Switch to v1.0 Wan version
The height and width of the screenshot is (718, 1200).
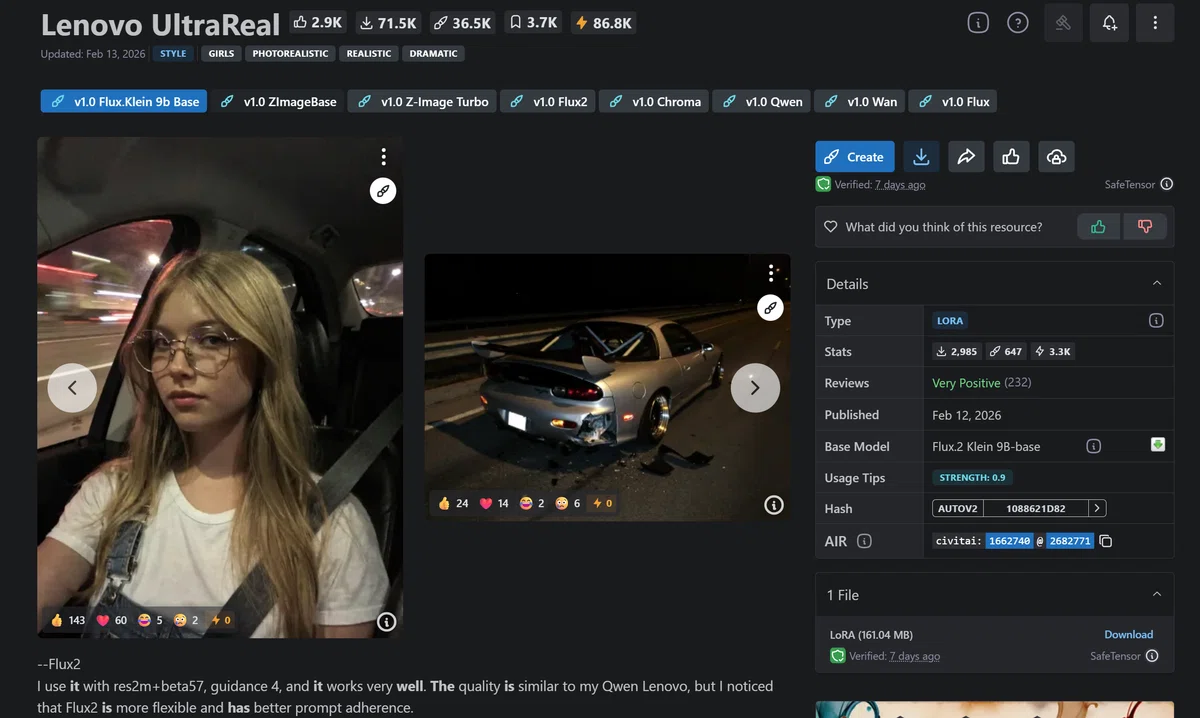[x=860, y=101]
